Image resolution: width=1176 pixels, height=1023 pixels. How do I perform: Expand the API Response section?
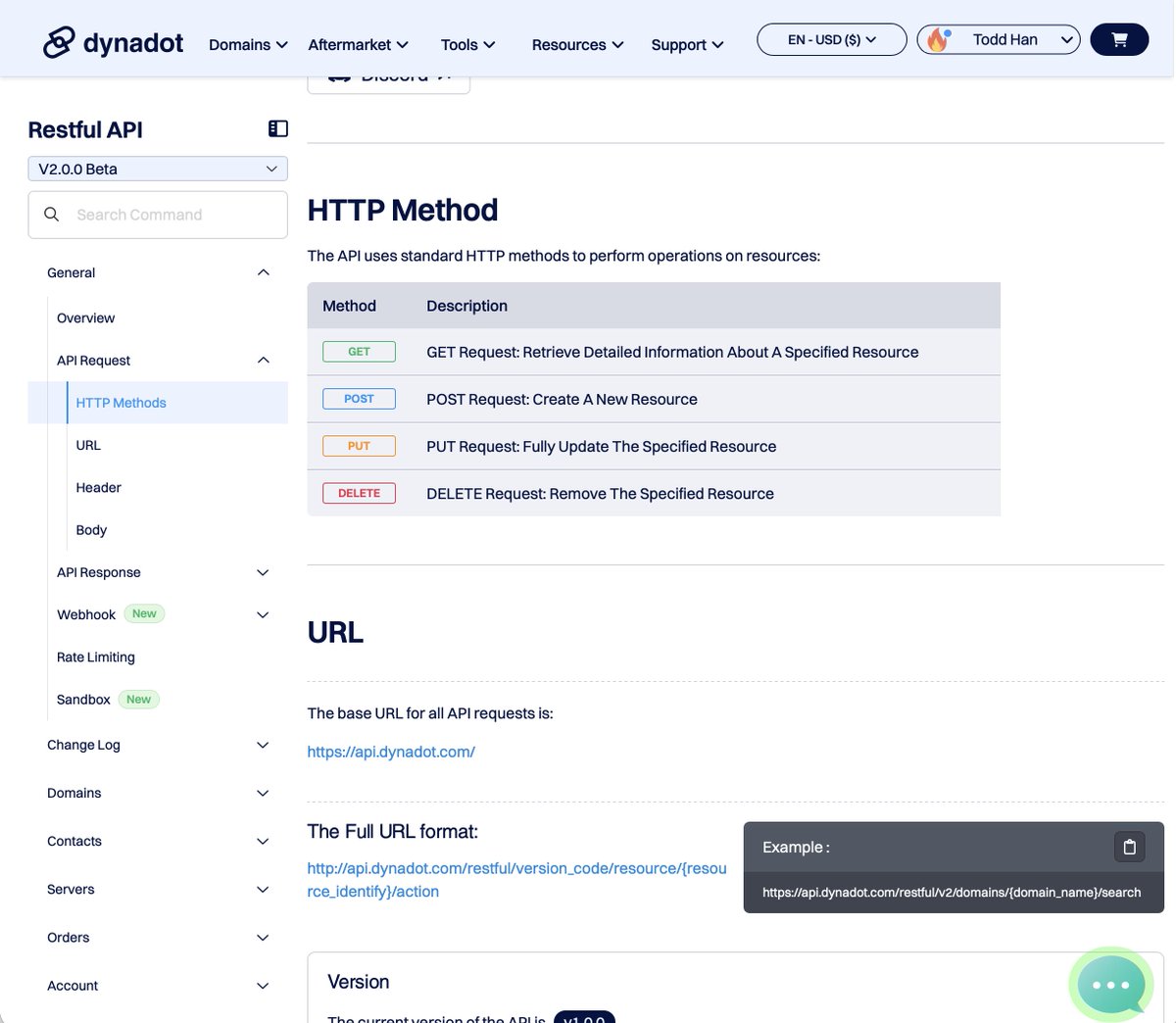263,572
